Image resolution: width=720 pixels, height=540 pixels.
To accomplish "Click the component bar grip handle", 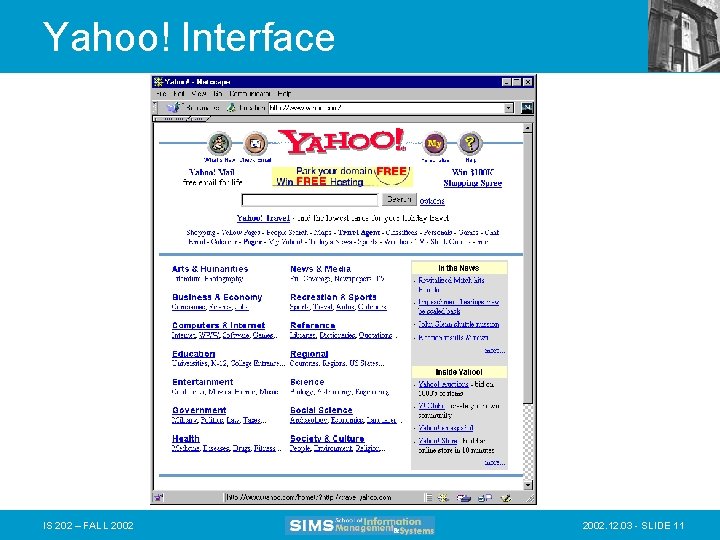I will (428, 498).
